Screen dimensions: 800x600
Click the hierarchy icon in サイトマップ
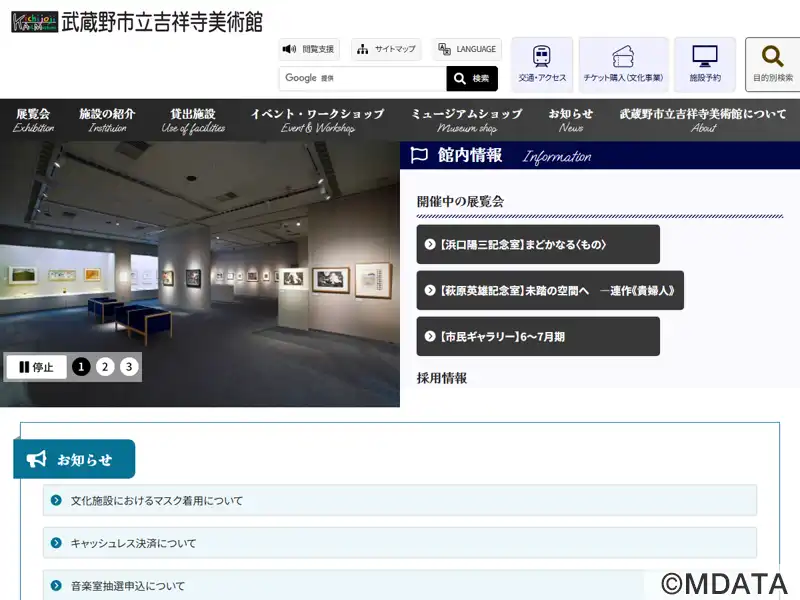pos(362,49)
